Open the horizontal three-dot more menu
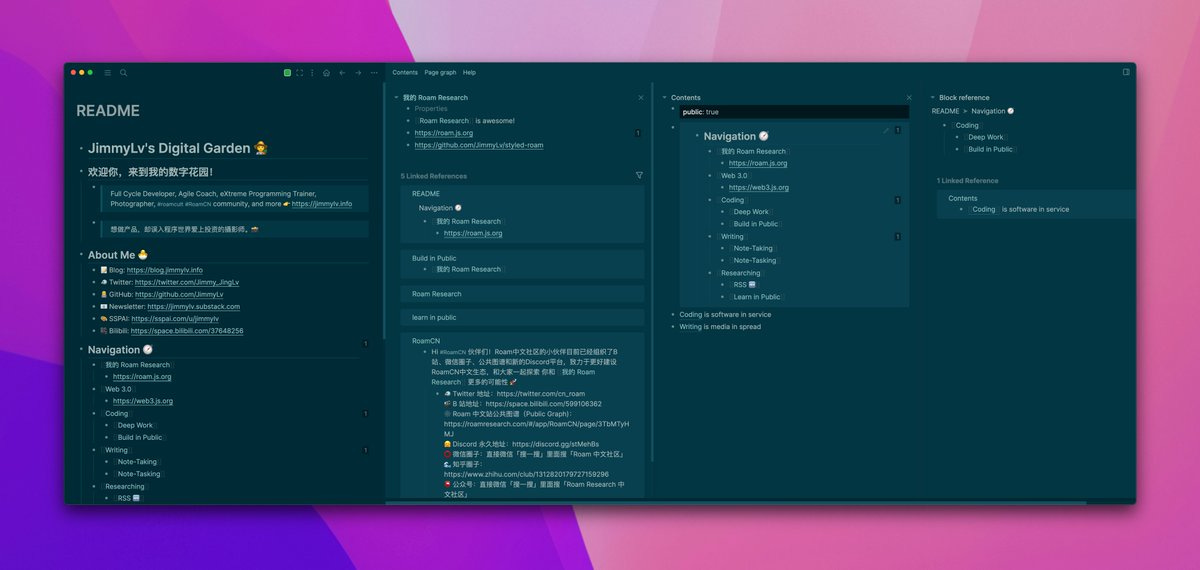 (x=374, y=73)
